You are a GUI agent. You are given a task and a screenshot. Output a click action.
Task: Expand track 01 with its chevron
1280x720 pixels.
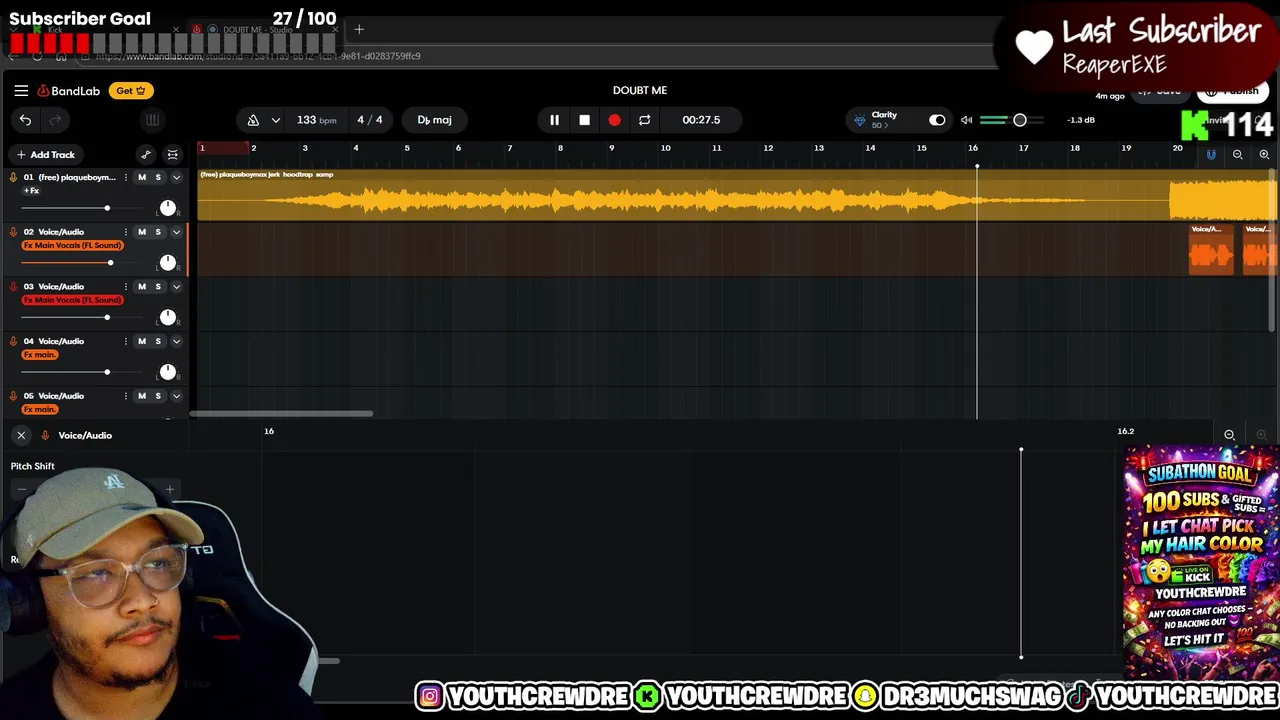point(176,177)
